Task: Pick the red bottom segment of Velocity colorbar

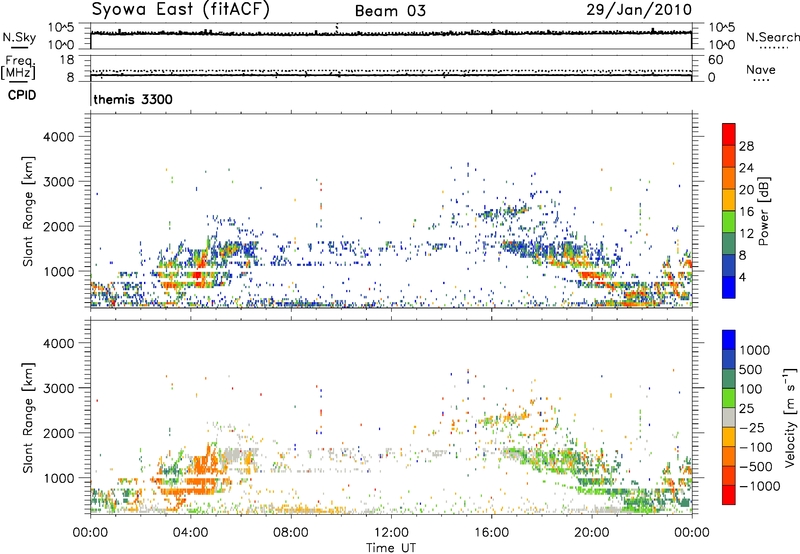Action: click(729, 495)
